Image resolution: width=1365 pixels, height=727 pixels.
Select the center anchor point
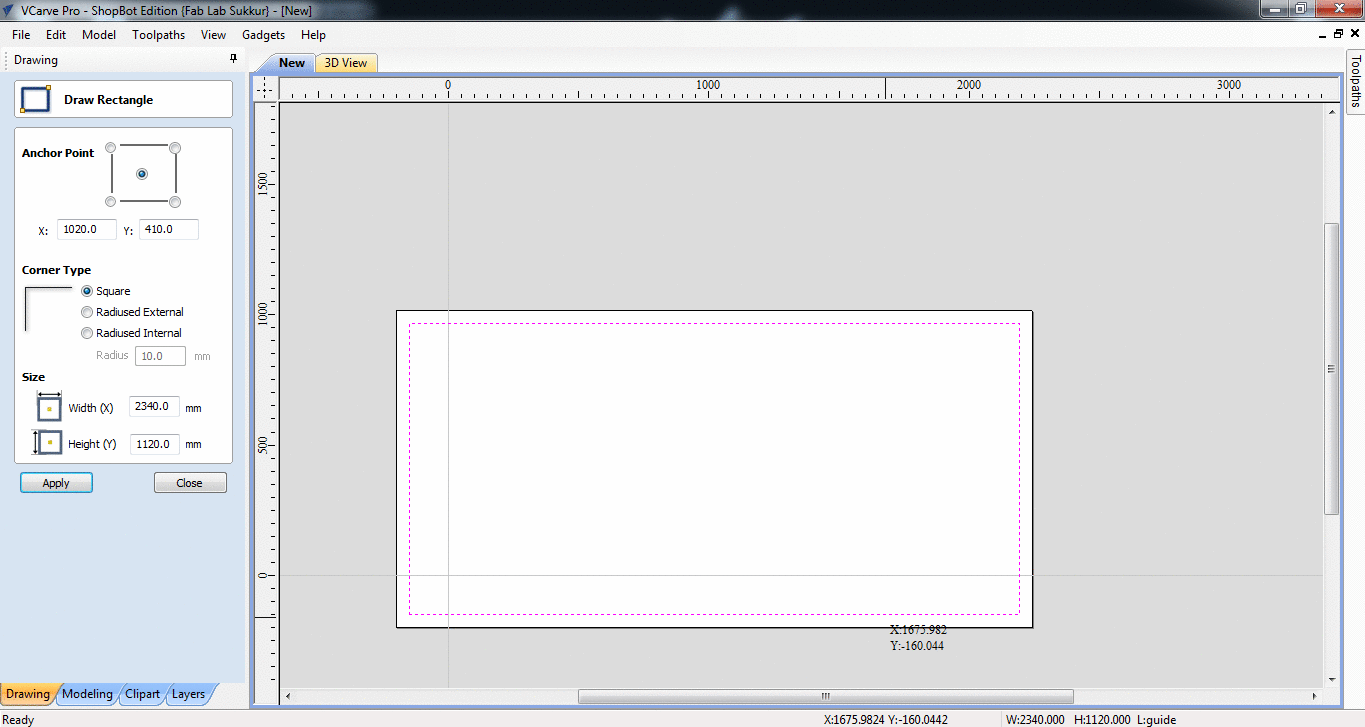tap(142, 174)
